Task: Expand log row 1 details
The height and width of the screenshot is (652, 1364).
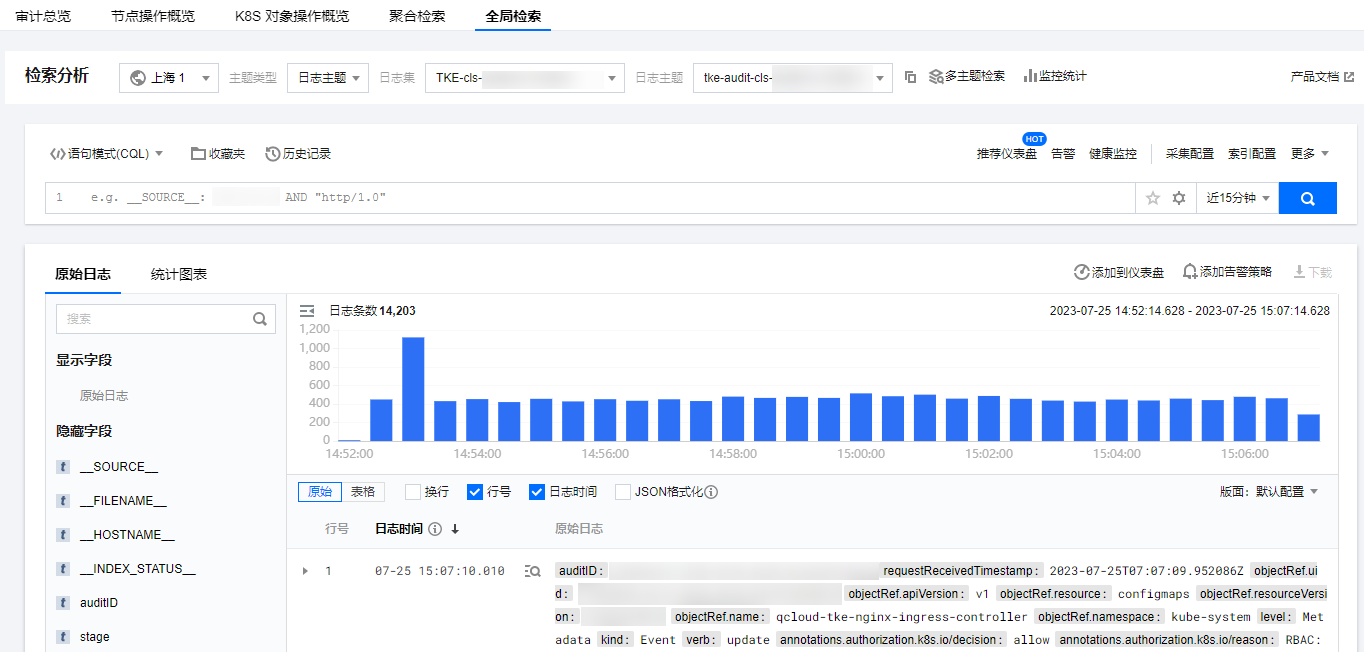Action: pyautogui.click(x=305, y=571)
